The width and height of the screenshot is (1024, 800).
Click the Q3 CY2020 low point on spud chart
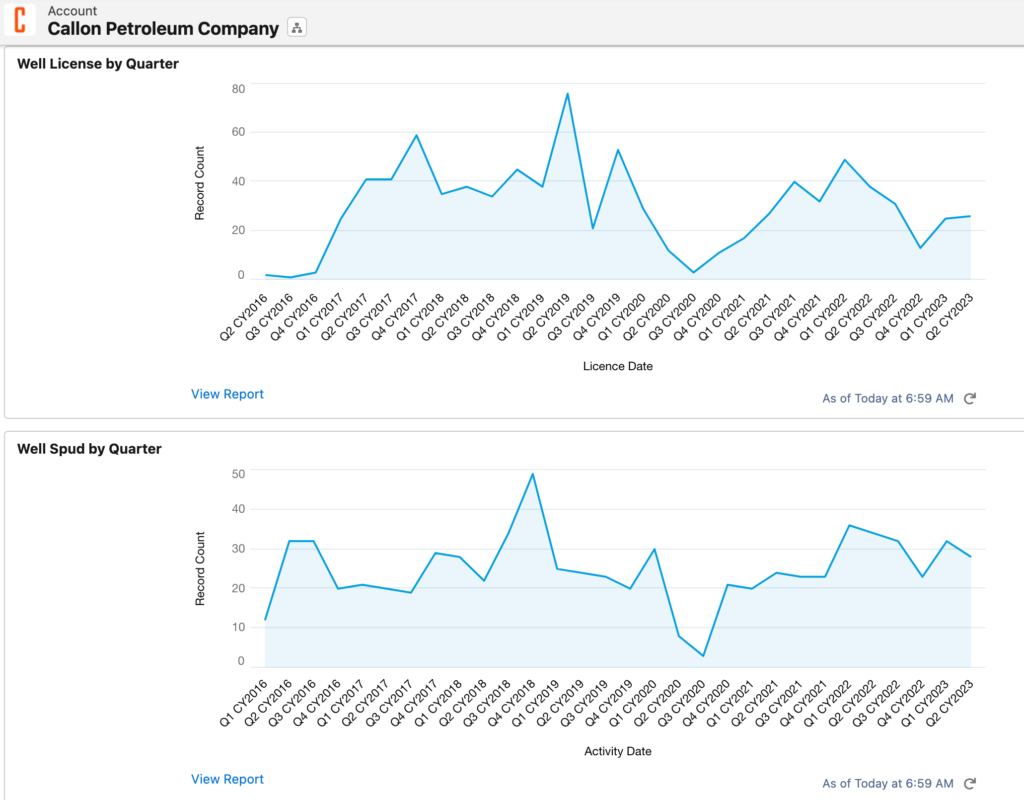pyautogui.click(x=703, y=656)
